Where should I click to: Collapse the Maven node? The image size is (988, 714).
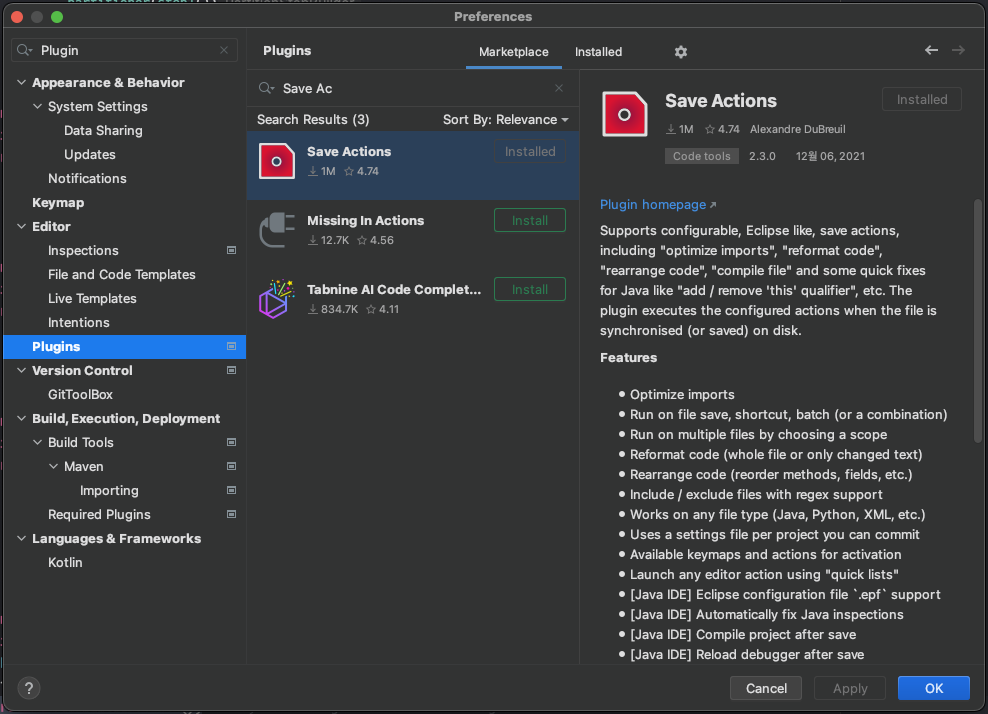click(x=54, y=466)
